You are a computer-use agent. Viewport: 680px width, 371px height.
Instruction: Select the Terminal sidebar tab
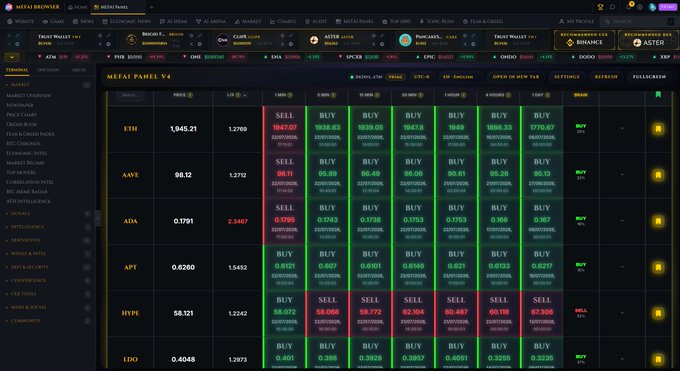coord(17,70)
